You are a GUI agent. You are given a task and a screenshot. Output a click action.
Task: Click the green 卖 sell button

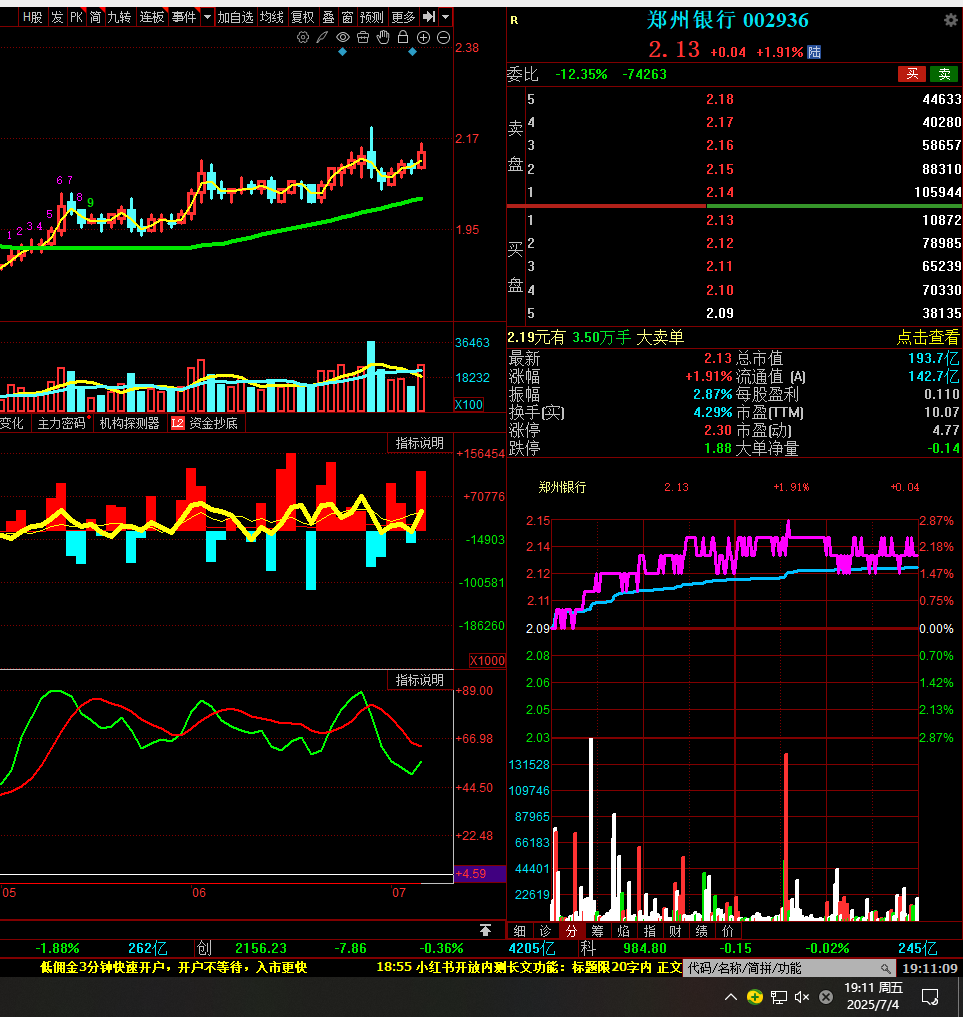pos(945,74)
